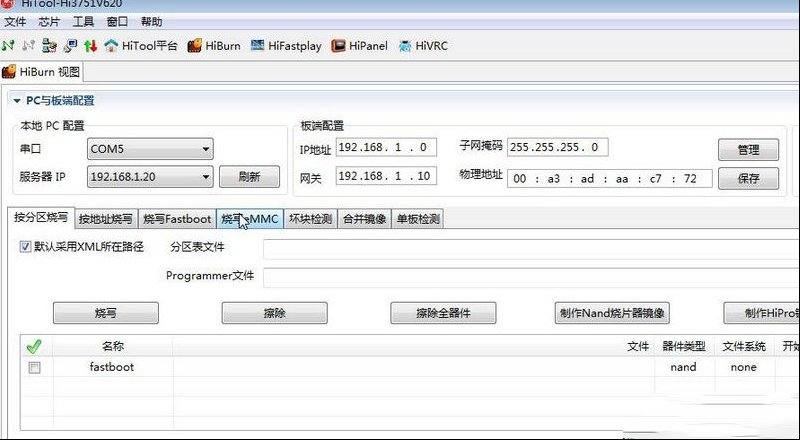Switch to the 烧写eMMC tab
The image size is (800, 440).
coord(250,219)
